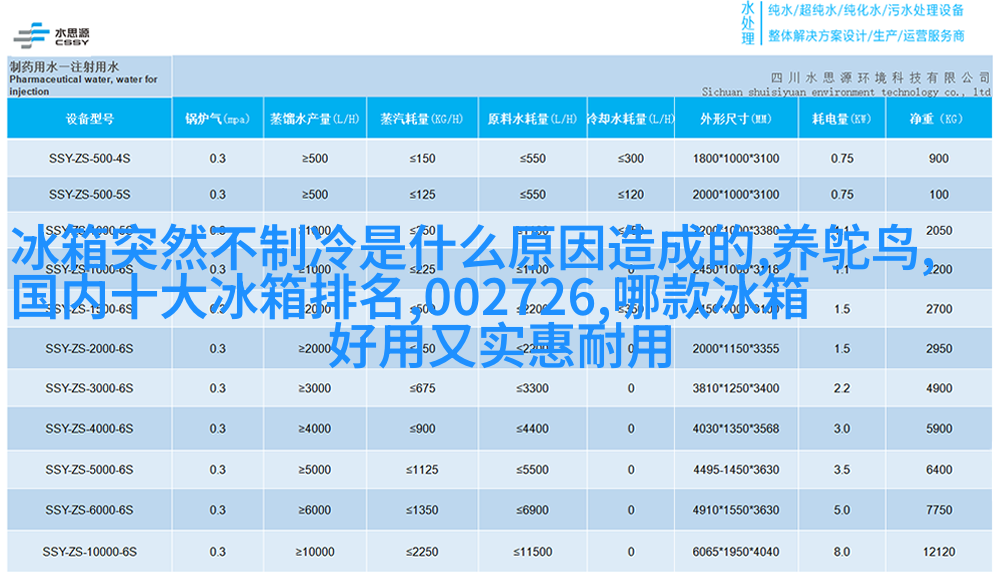Click the 蒸馏水产量(L/H) column header
This screenshot has height=581, width=1000.
(314, 119)
